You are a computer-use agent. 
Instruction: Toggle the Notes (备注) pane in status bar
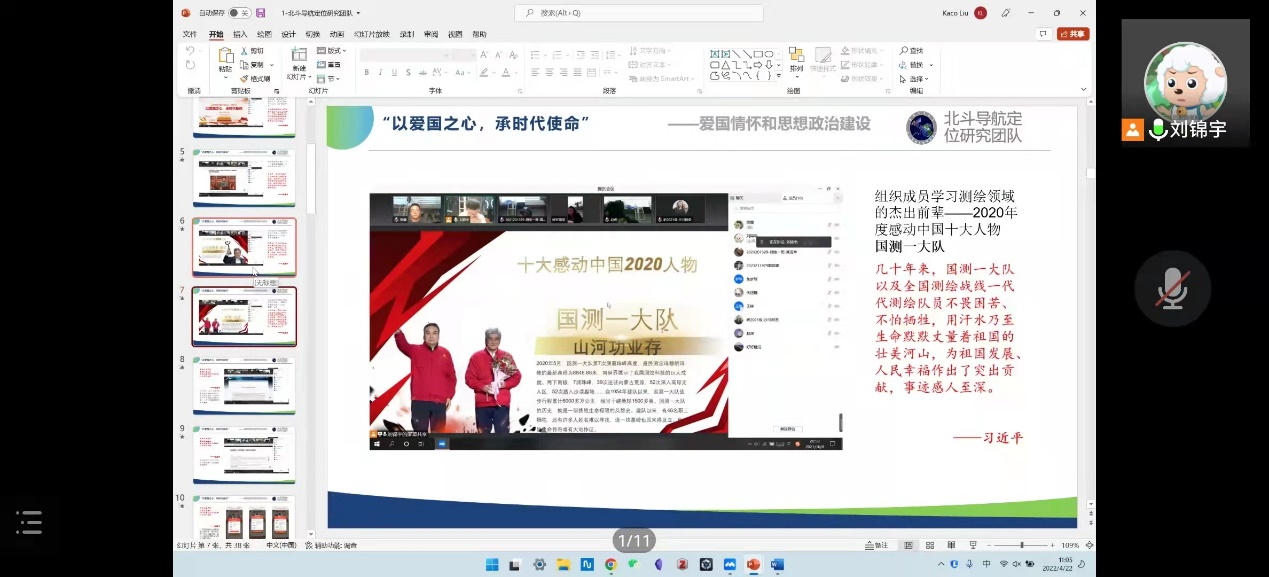(x=875, y=545)
